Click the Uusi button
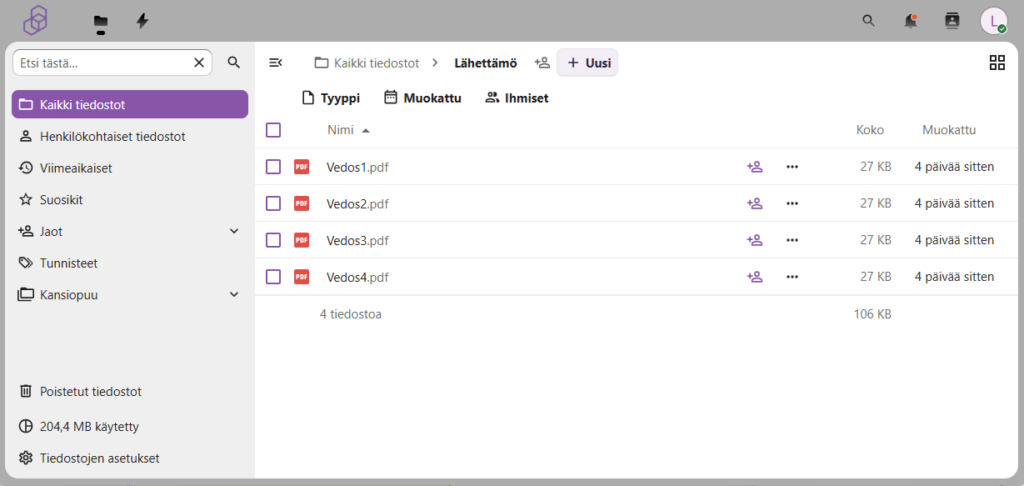 [x=588, y=63]
